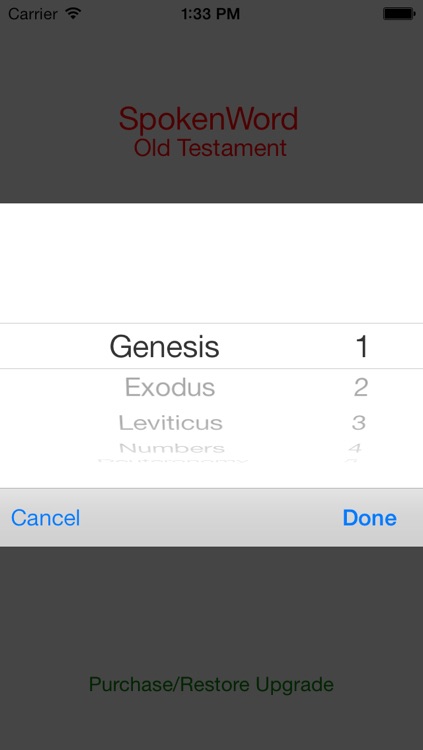Tap the Old Testament subtitle
This screenshot has height=750, width=423.
click(x=210, y=148)
